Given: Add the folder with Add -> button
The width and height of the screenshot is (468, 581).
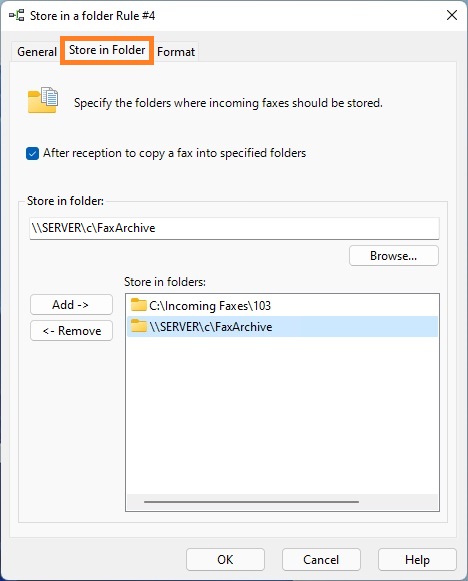Looking at the screenshot, I should pos(71,305).
